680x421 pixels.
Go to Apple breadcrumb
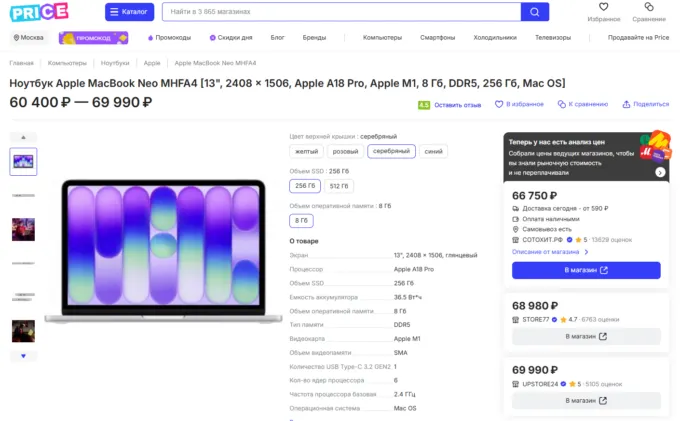(152, 63)
